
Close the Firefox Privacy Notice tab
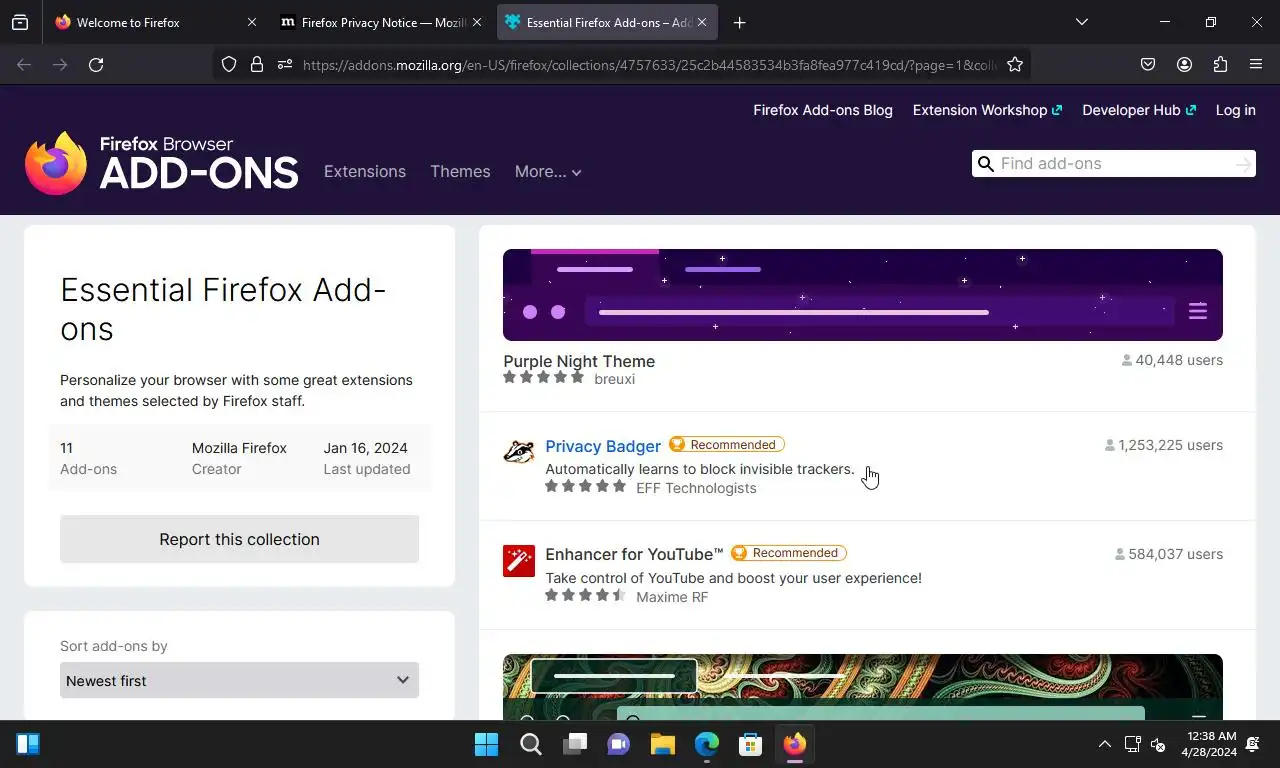(476, 22)
